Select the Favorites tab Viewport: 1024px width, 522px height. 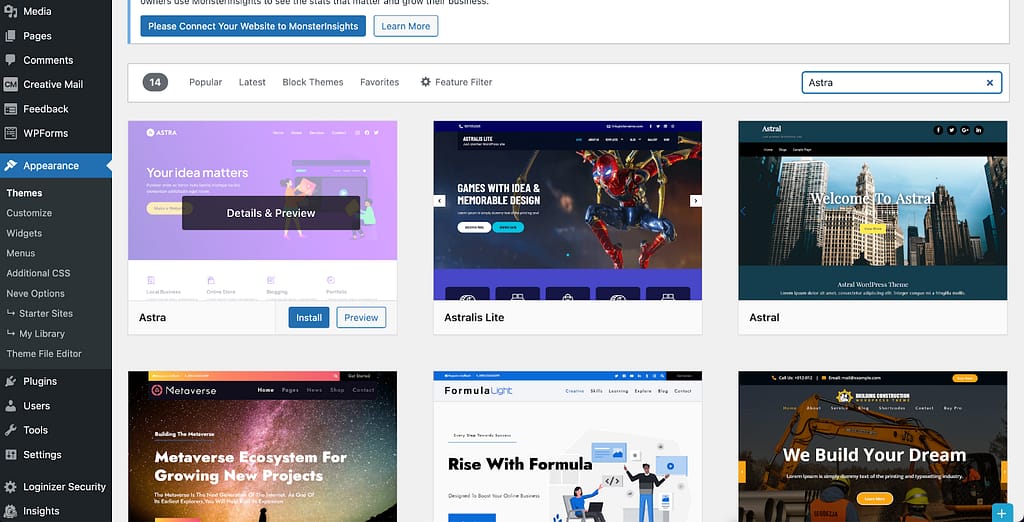click(x=379, y=82)
